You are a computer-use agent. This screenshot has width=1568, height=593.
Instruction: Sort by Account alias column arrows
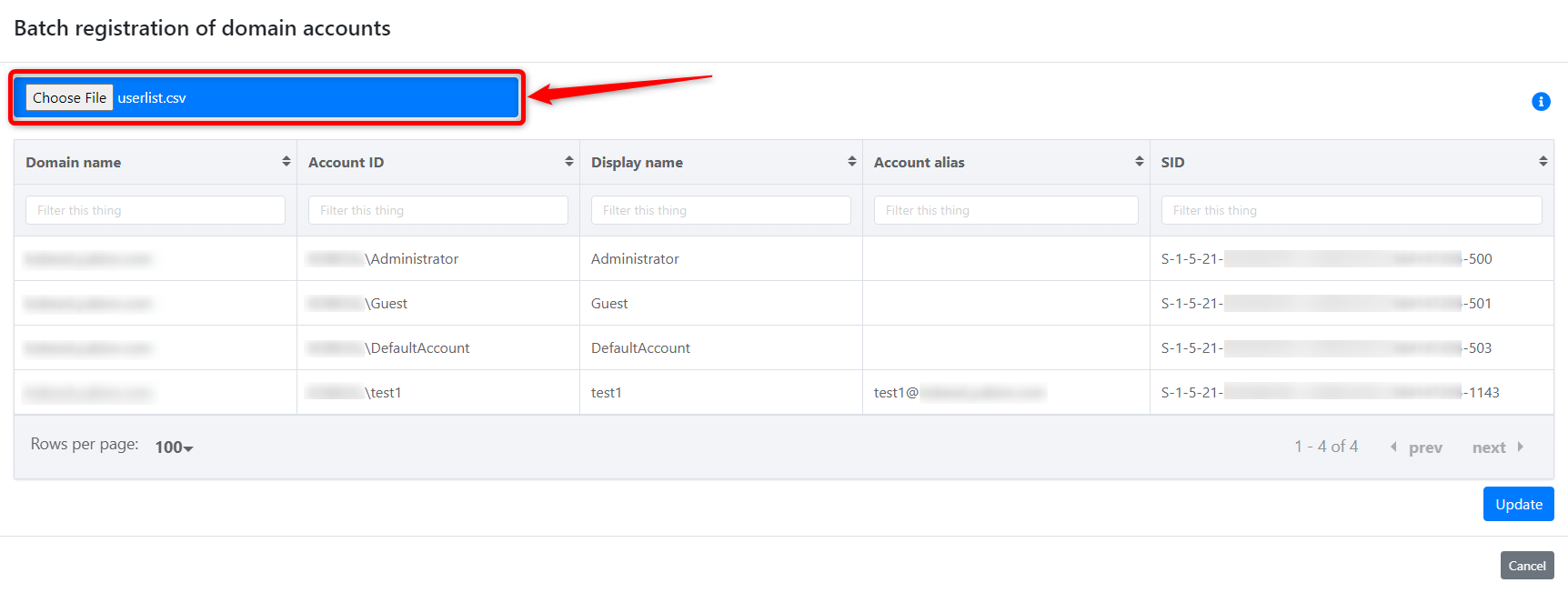tap(1139, 162)
